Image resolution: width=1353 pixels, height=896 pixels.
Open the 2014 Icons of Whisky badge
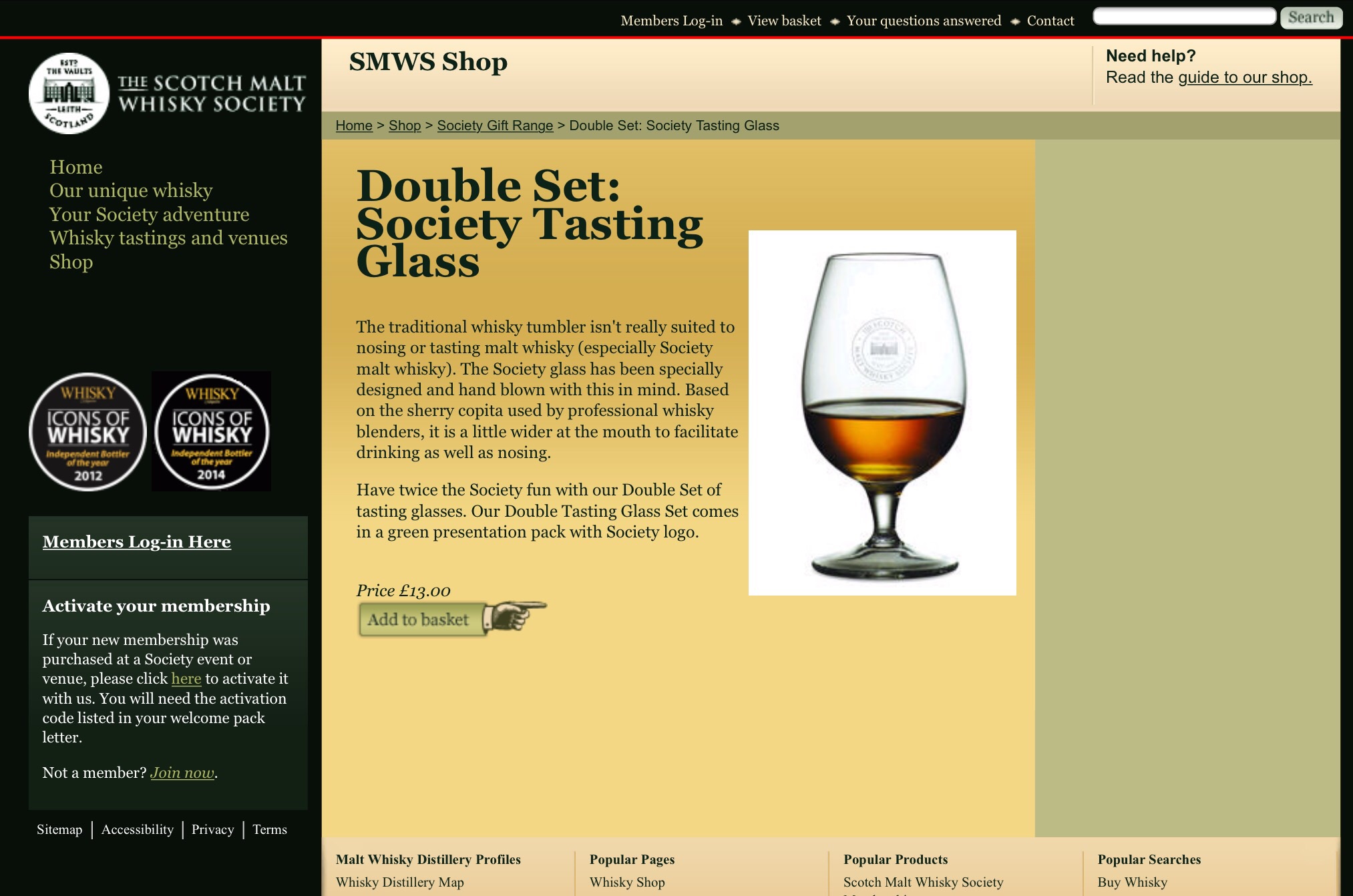(212, 432)
